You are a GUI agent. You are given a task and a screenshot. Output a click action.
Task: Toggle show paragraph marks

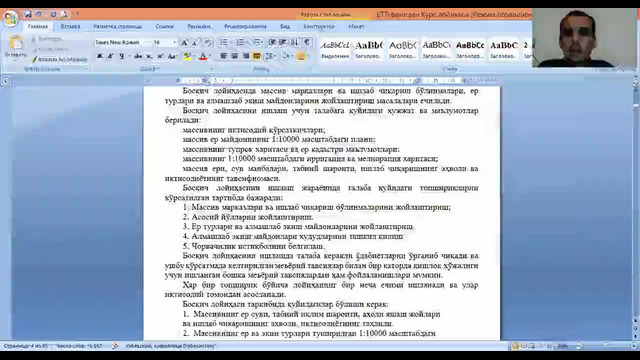coord(307,42)
